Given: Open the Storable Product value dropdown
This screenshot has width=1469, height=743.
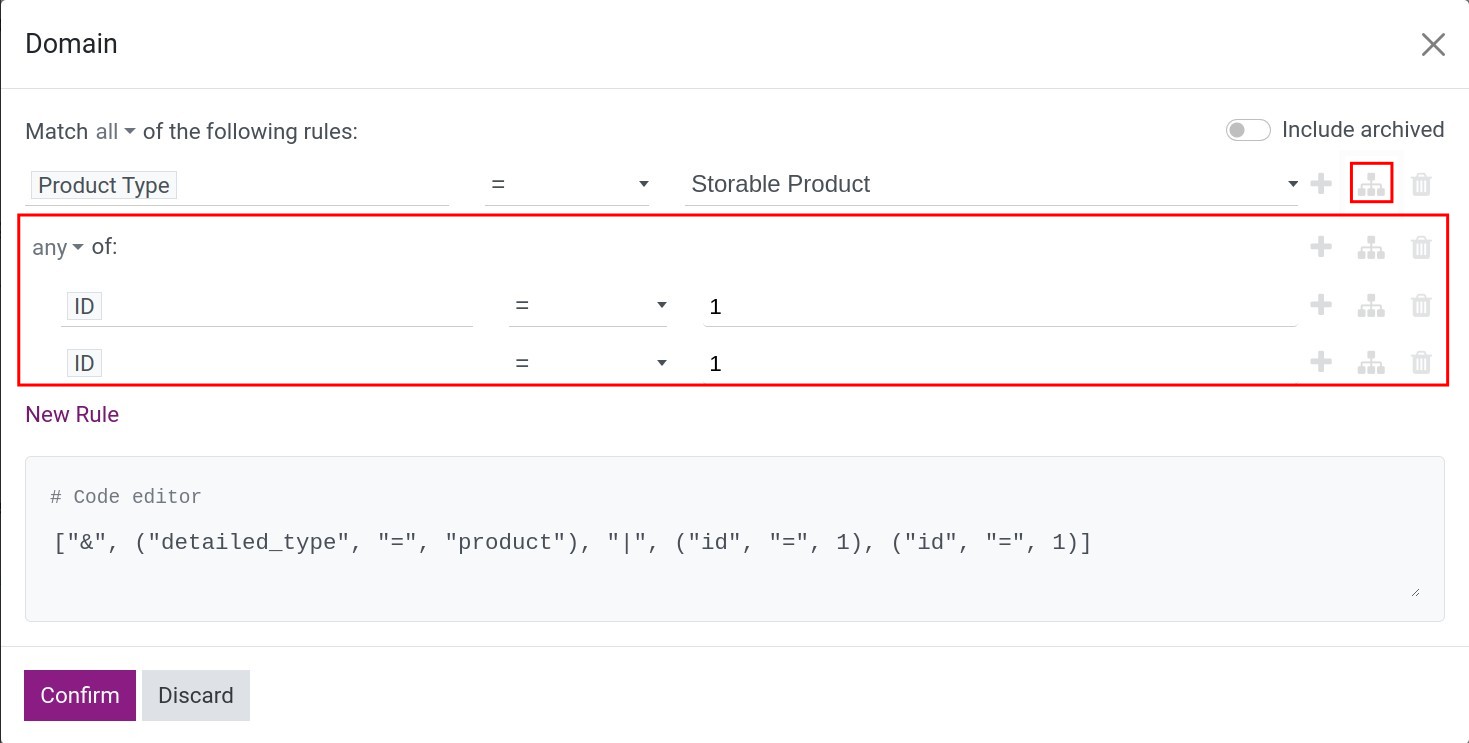Looking at the screenshot, I should pos(990,184).
